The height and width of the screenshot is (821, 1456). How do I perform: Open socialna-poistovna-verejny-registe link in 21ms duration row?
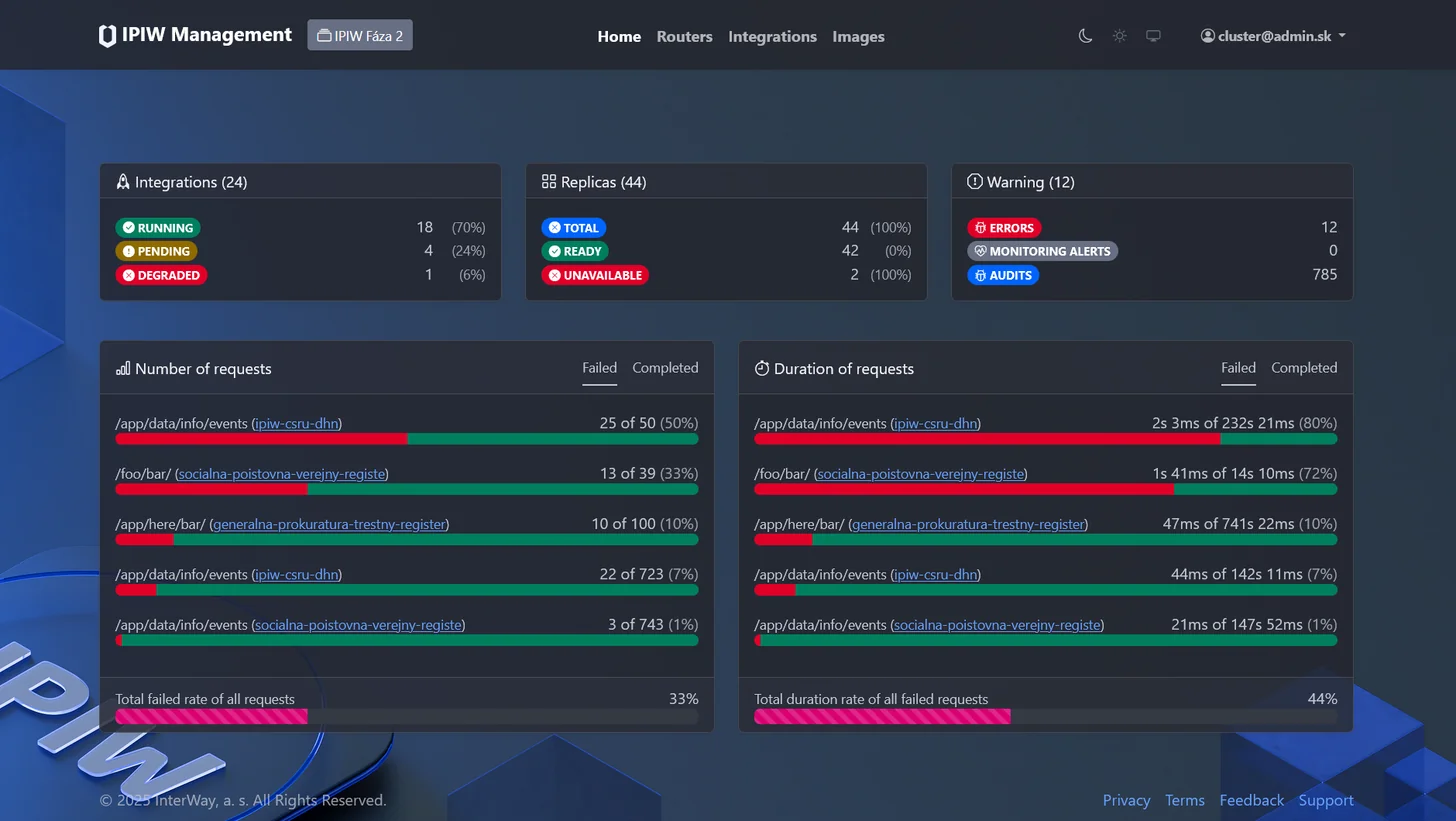(998, 625)
